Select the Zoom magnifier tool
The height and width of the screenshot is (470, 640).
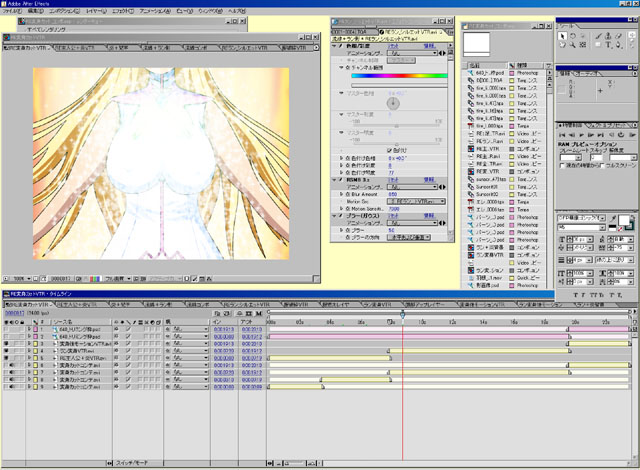click(x=573, y=45)
